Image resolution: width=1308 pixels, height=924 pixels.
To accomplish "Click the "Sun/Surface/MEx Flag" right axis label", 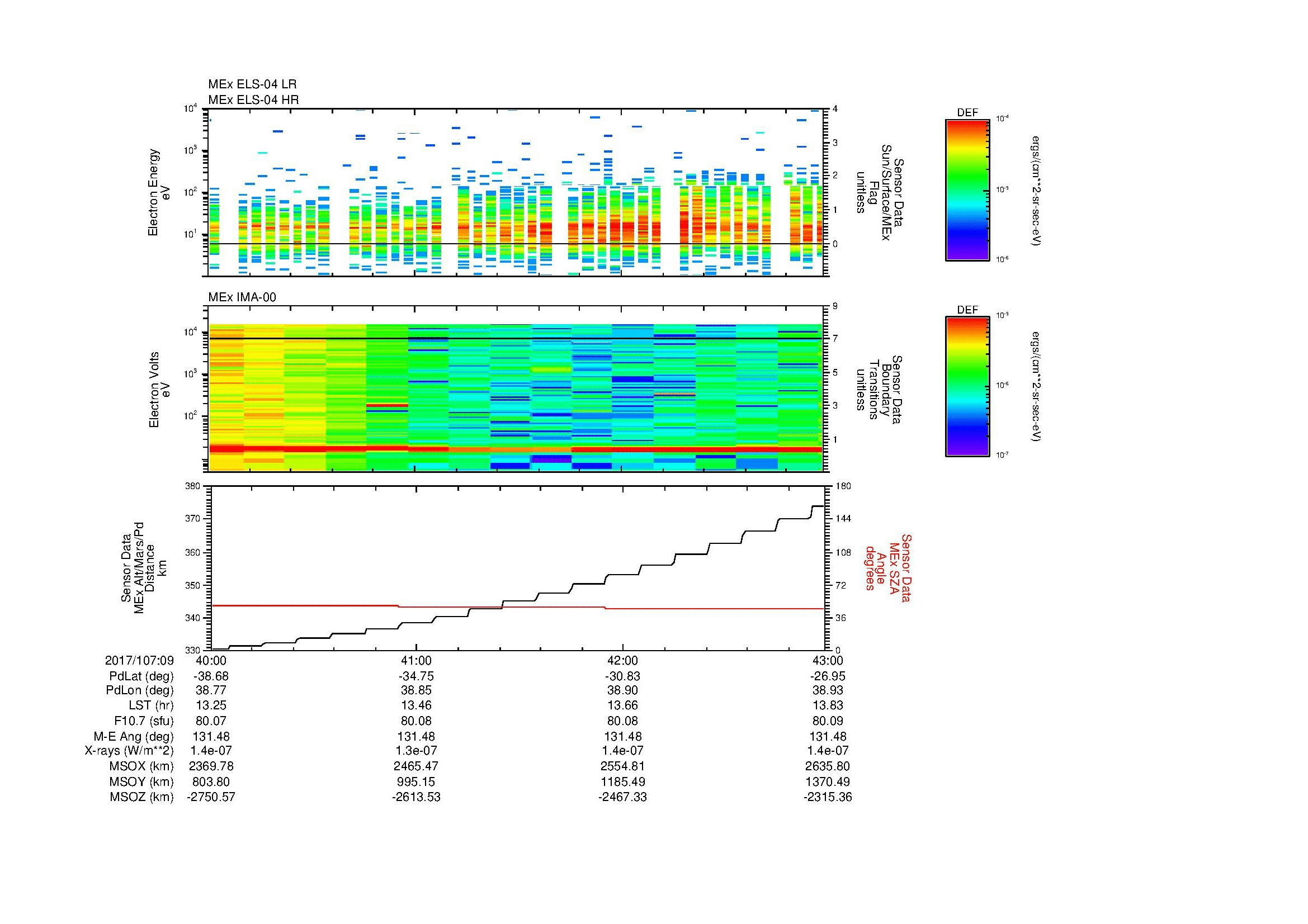I will pyautogui.click(x=881, y=193).
